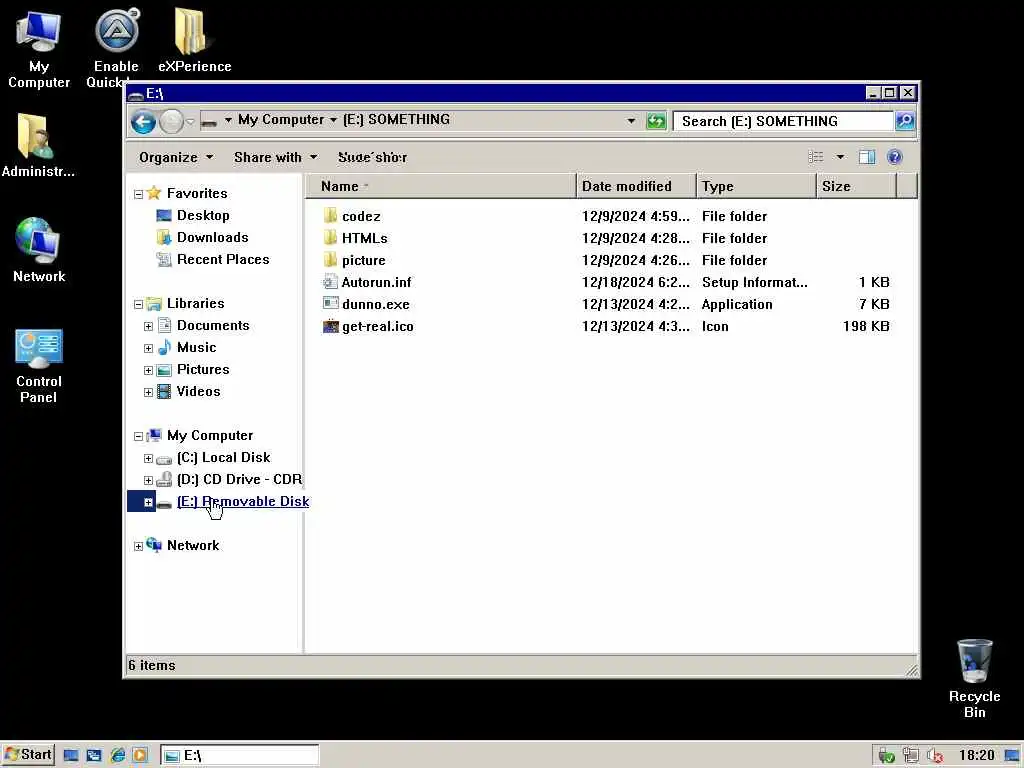Open the Administrator folder on desktop
1024x768 pixels.
point(37,145)
